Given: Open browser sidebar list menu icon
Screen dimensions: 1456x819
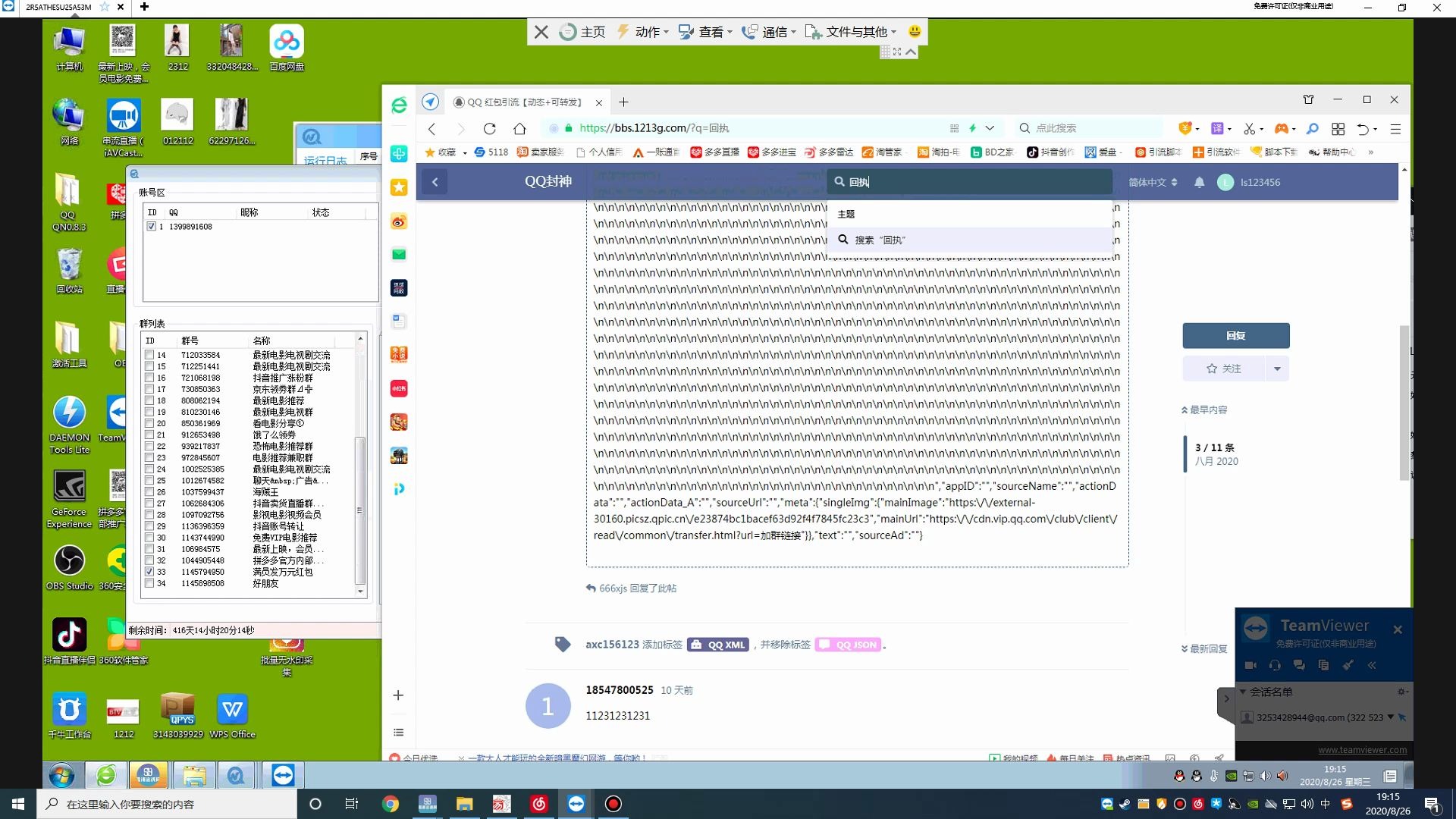Looking at the screenshot, I should pos(398,733).
